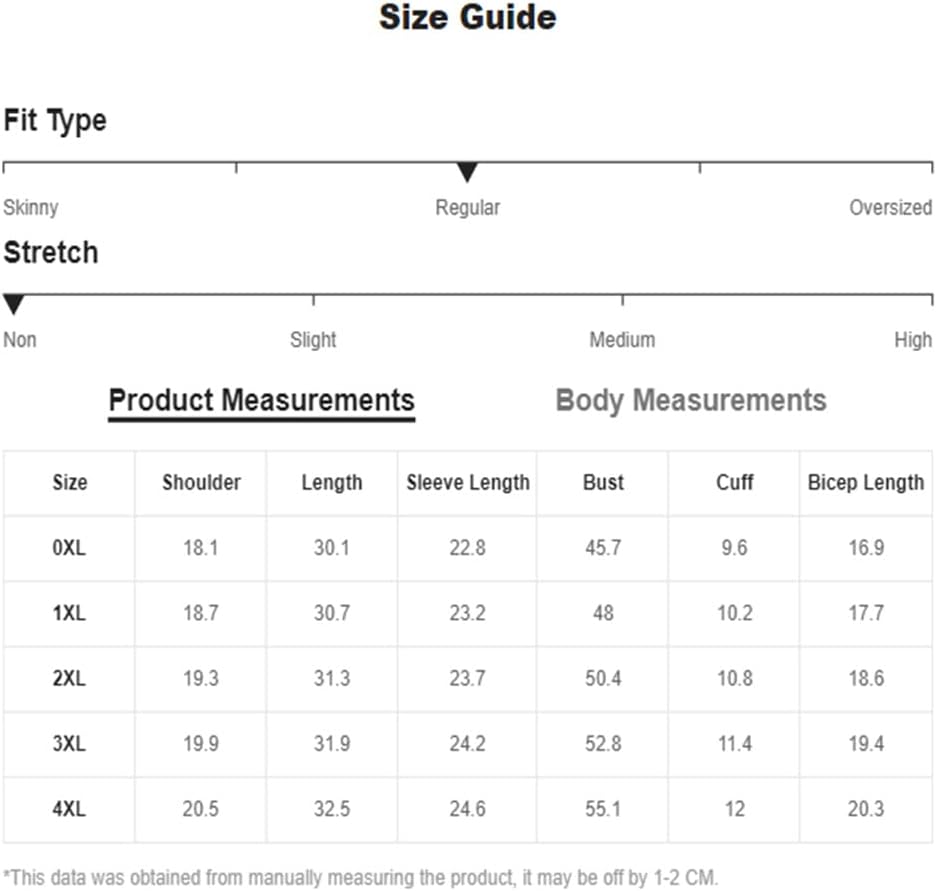Click the Oversized fit label
Screen dimensions: 937x891
(x=890, y=207)
